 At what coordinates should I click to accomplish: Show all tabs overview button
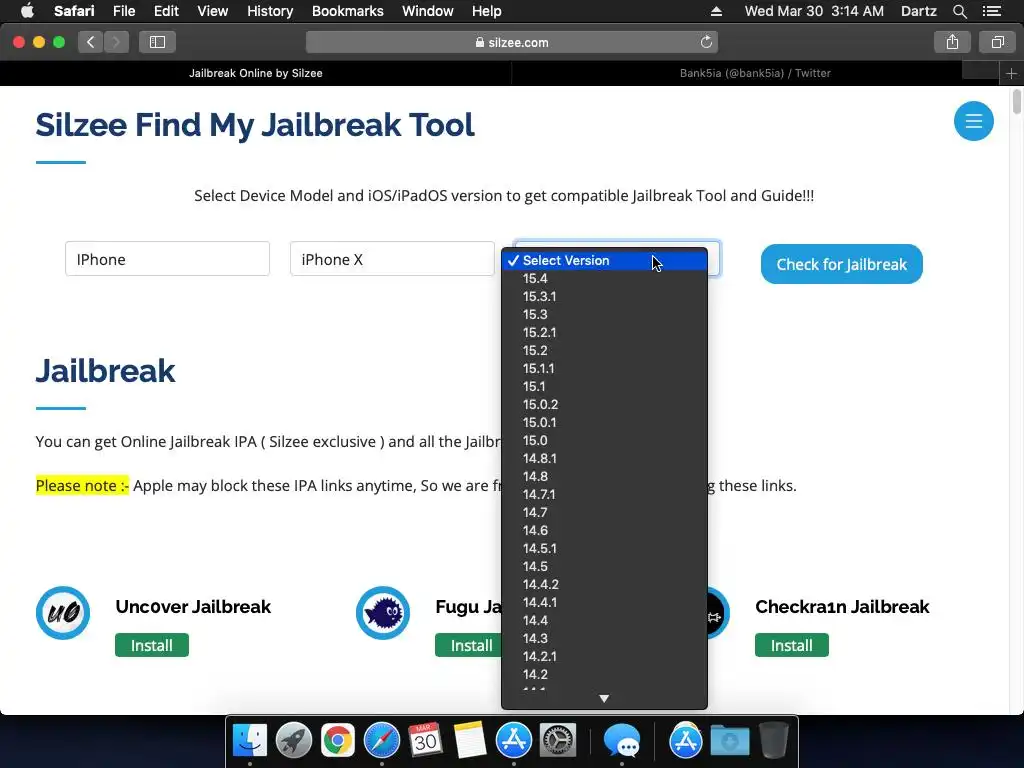pos(997,42)
